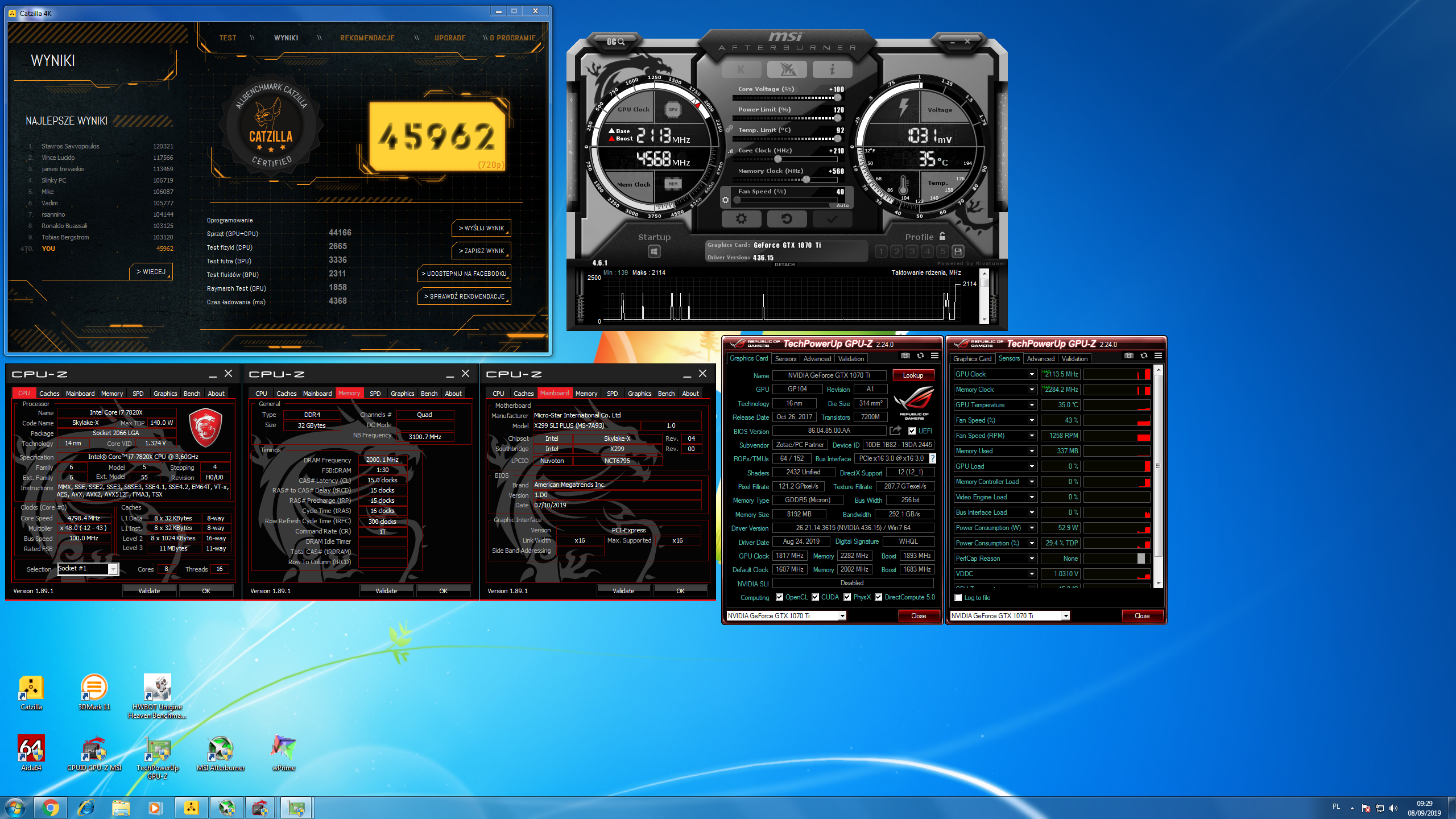This screenshot has width=1456, height=819.
Task: Click the Afterburner apply checkmark button
Action: pyautogui.click(x=832, y=218)
